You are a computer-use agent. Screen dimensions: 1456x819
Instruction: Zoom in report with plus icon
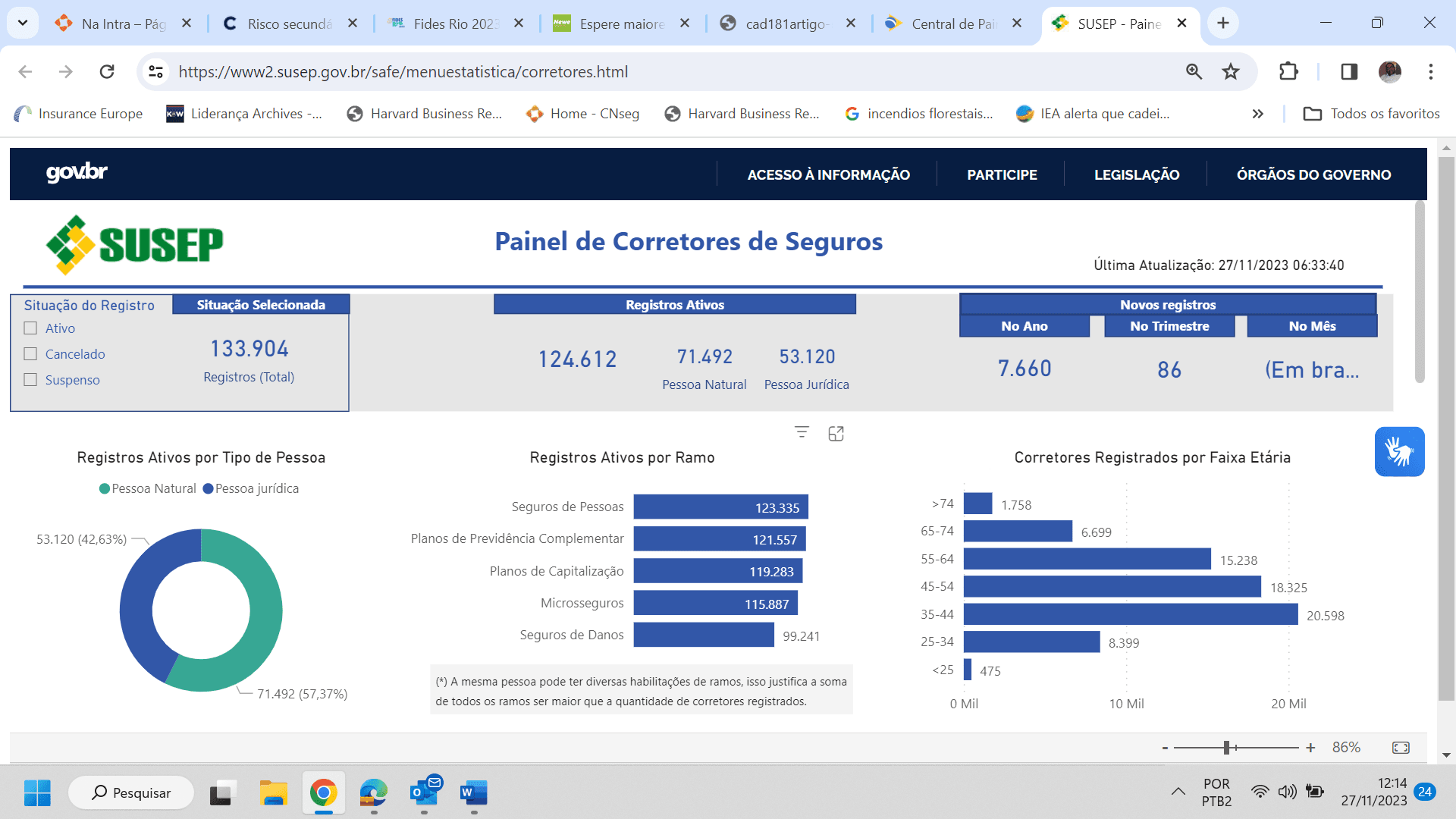point(1310,748)
